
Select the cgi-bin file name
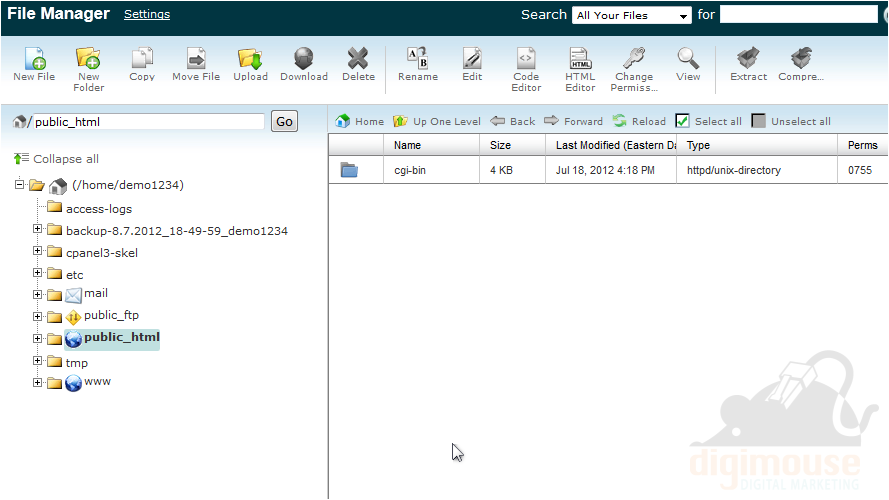click(410, 170)
